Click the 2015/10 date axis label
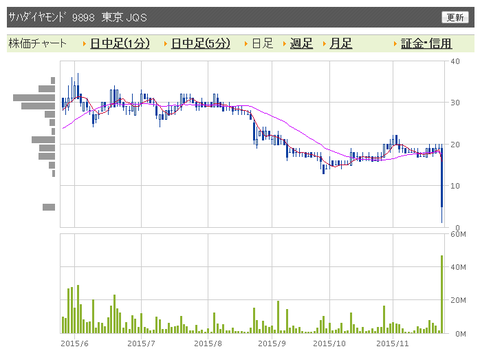This screenshot has width=480, height=360. (x=329, y=344)
